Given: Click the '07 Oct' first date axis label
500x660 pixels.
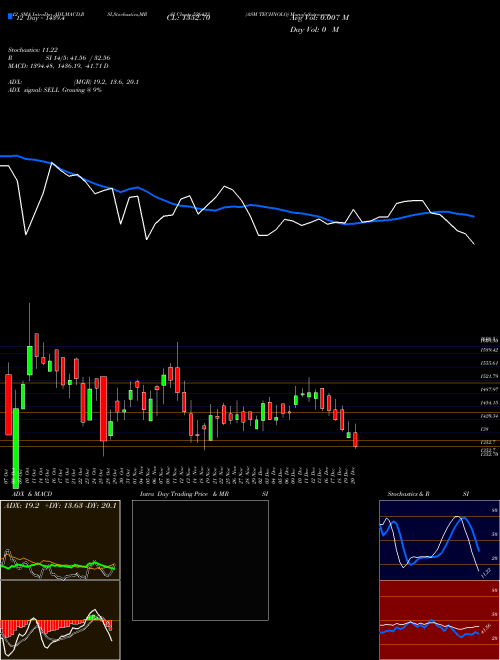Looking at the screenshot, I should pos(8,476).
